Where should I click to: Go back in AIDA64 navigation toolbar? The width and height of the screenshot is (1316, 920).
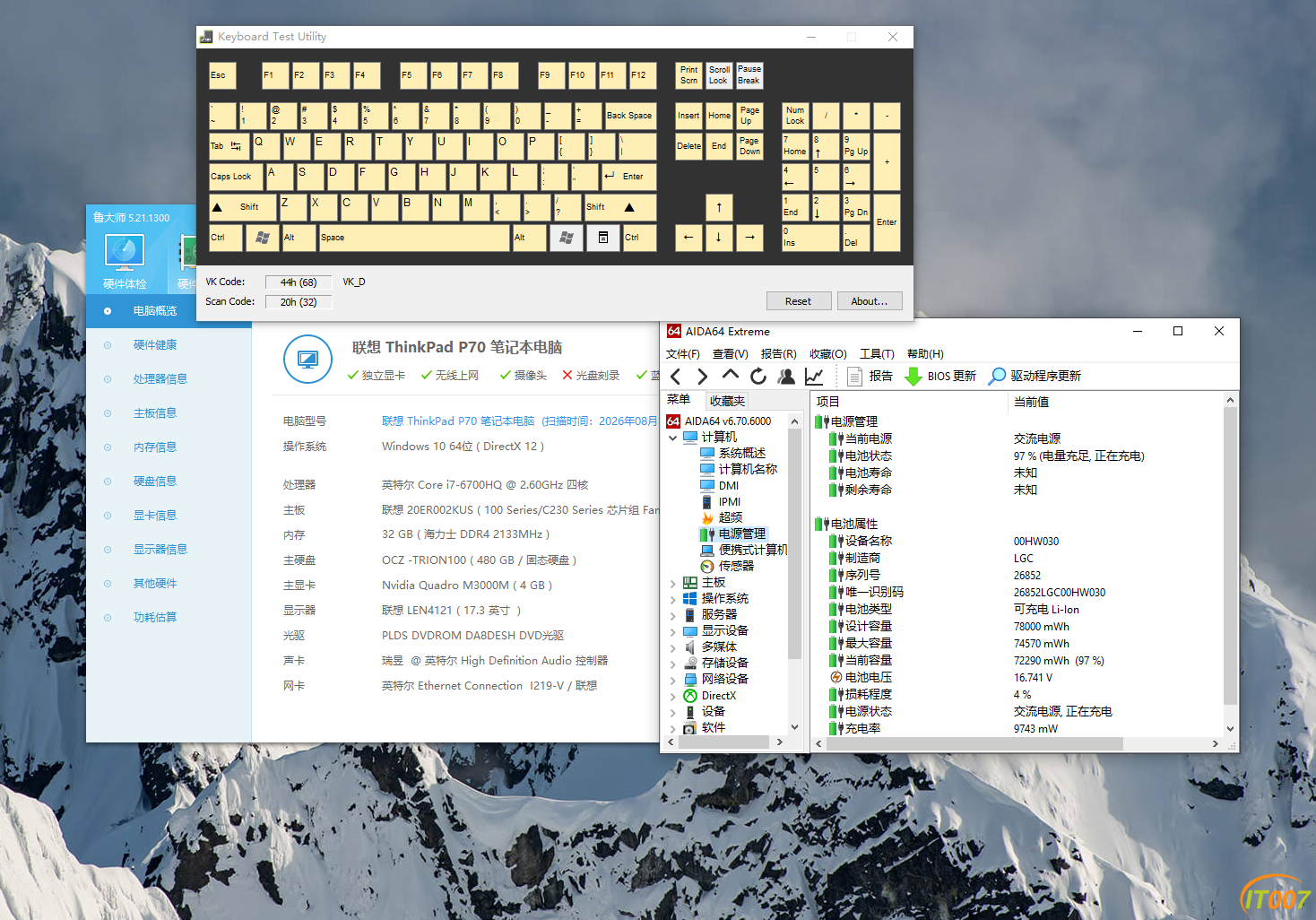click(x=676, y=377)
